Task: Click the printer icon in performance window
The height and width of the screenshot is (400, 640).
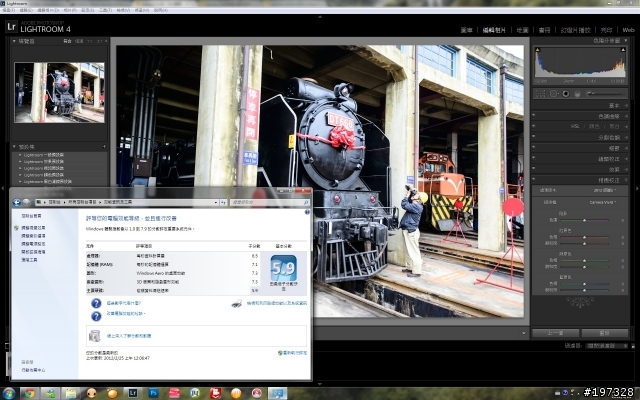Action: coord(236,303)
